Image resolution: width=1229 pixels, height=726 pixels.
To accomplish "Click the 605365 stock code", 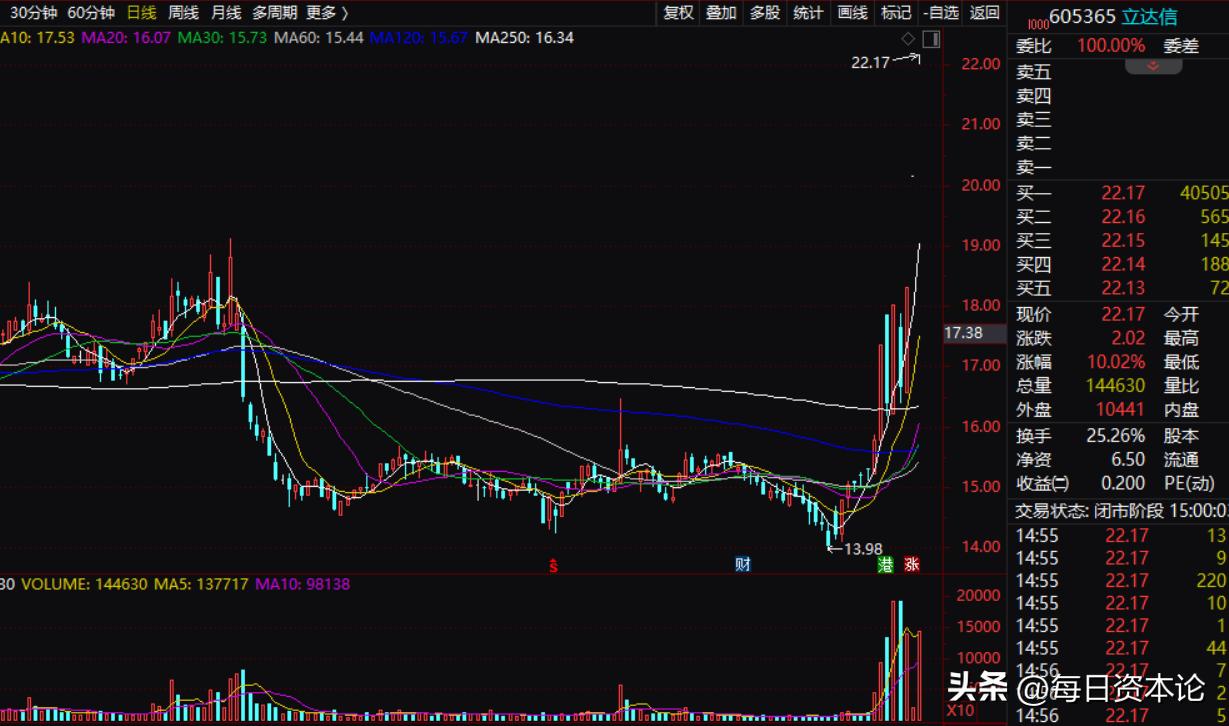I will point(1082,16).
